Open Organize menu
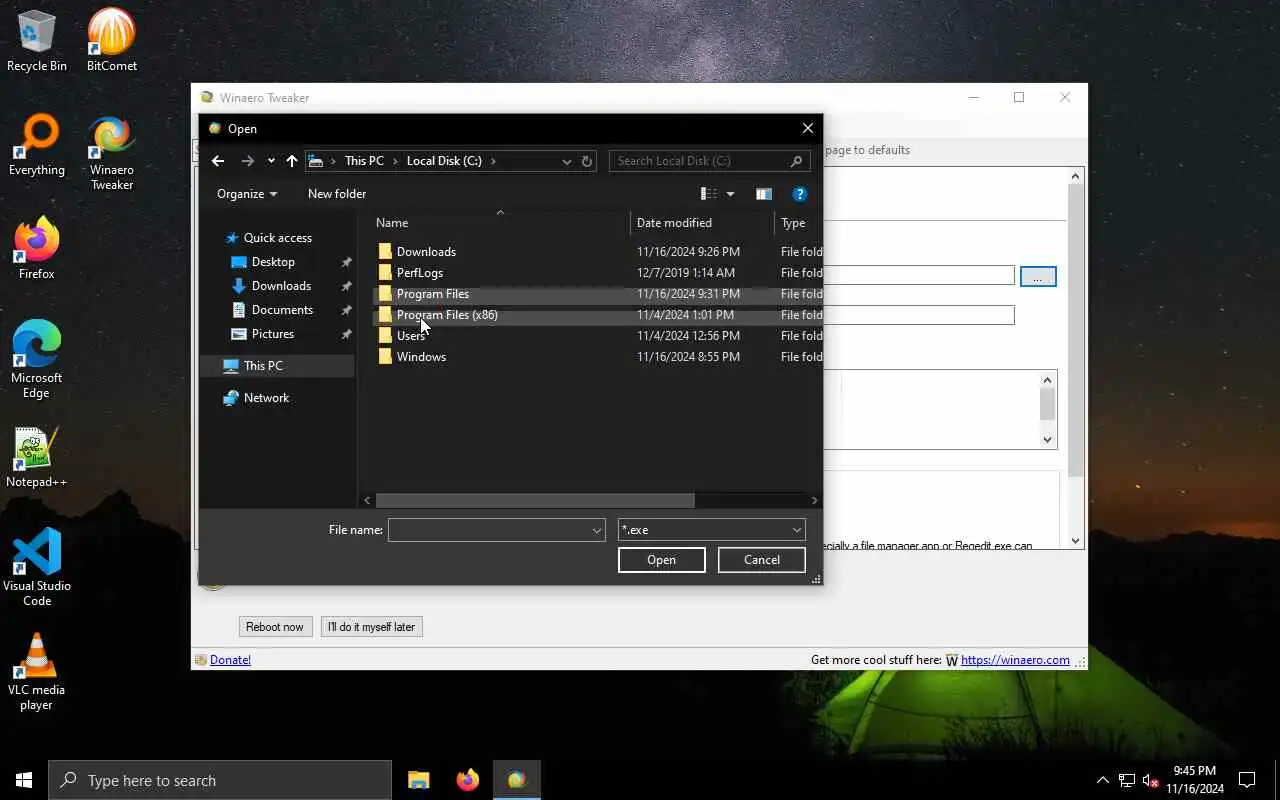 pos(247,194)
